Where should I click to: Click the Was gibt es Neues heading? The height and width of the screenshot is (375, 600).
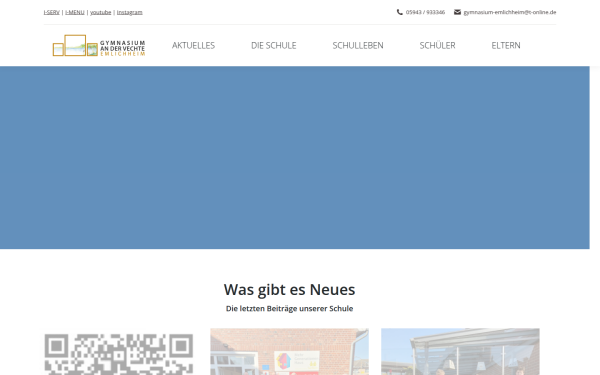(x=289, y=290)
